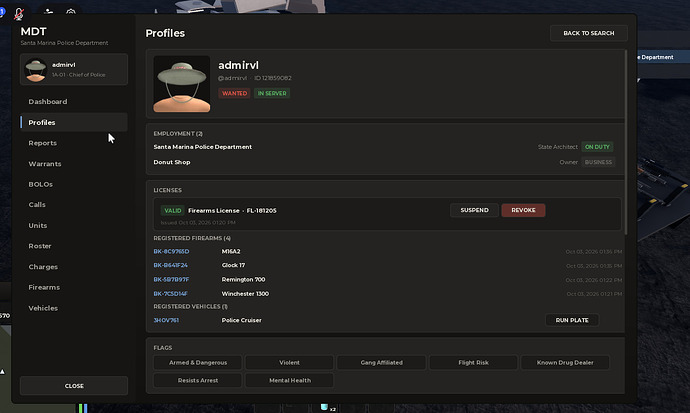Click the admirvl Chief of Police card
This screenshot has width=690, height=413.
(74, 69)
